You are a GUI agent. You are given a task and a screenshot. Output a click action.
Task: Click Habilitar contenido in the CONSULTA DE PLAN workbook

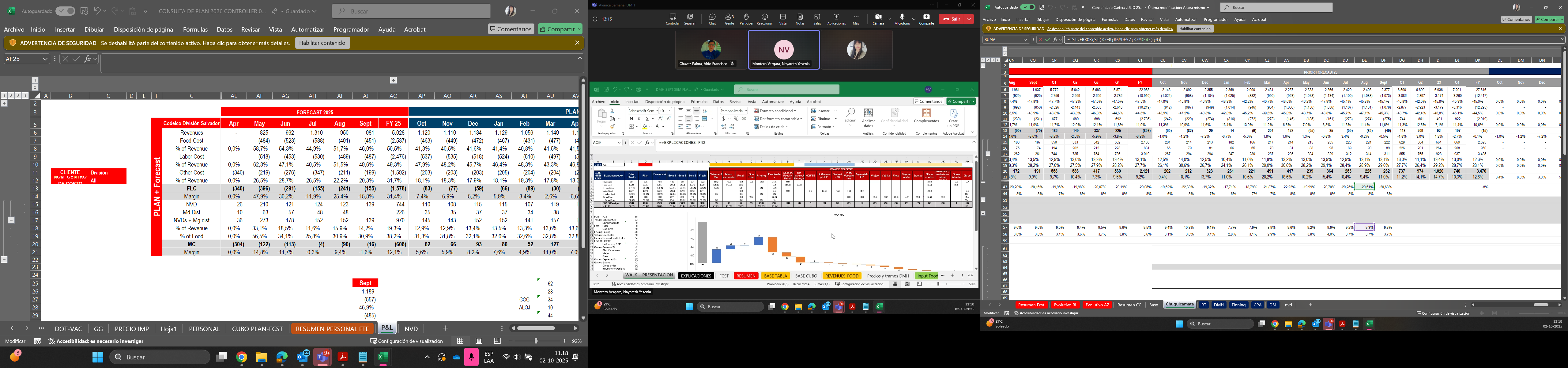point(322,43)
